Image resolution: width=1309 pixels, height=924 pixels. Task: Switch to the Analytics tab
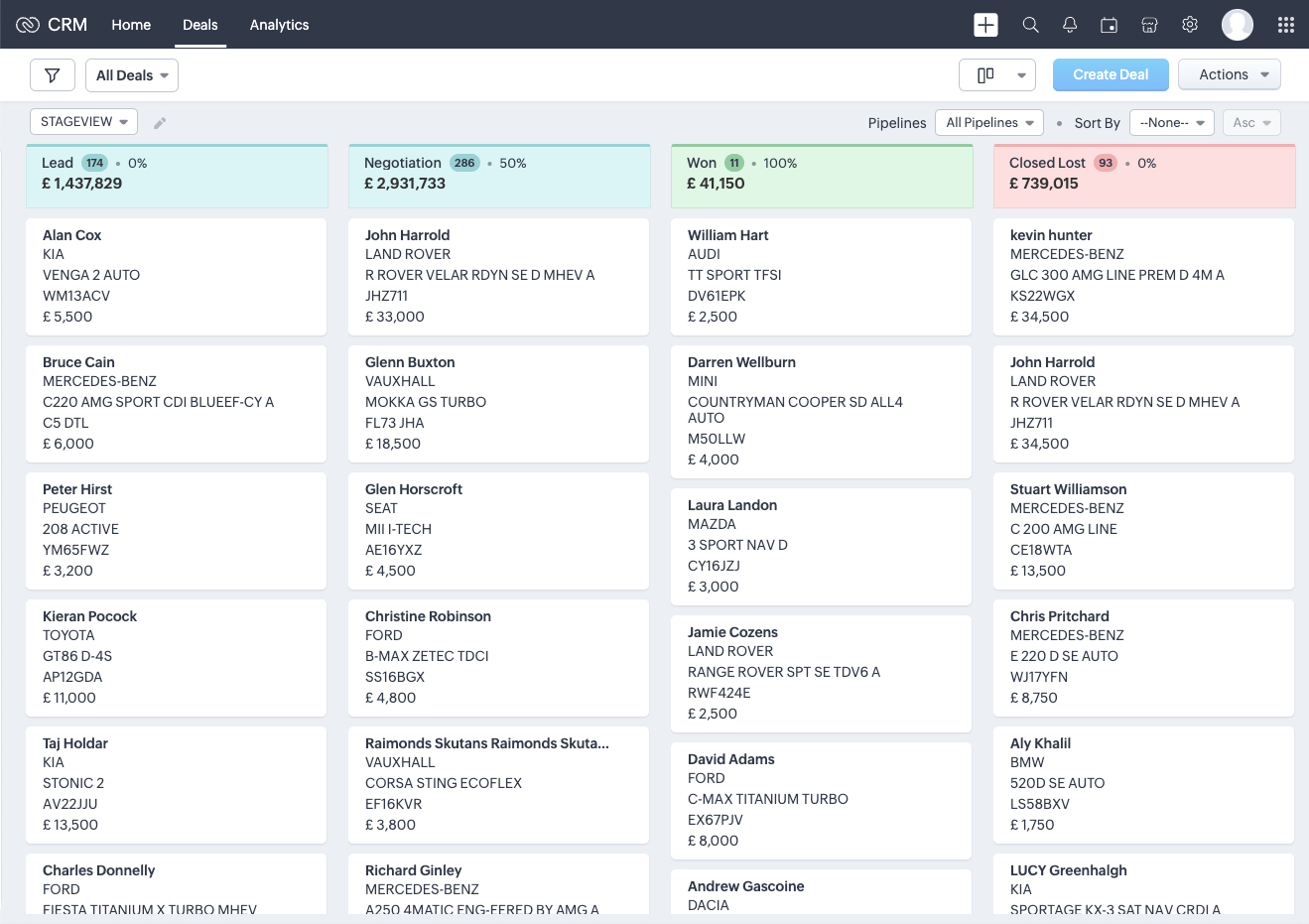click(279, 25)
